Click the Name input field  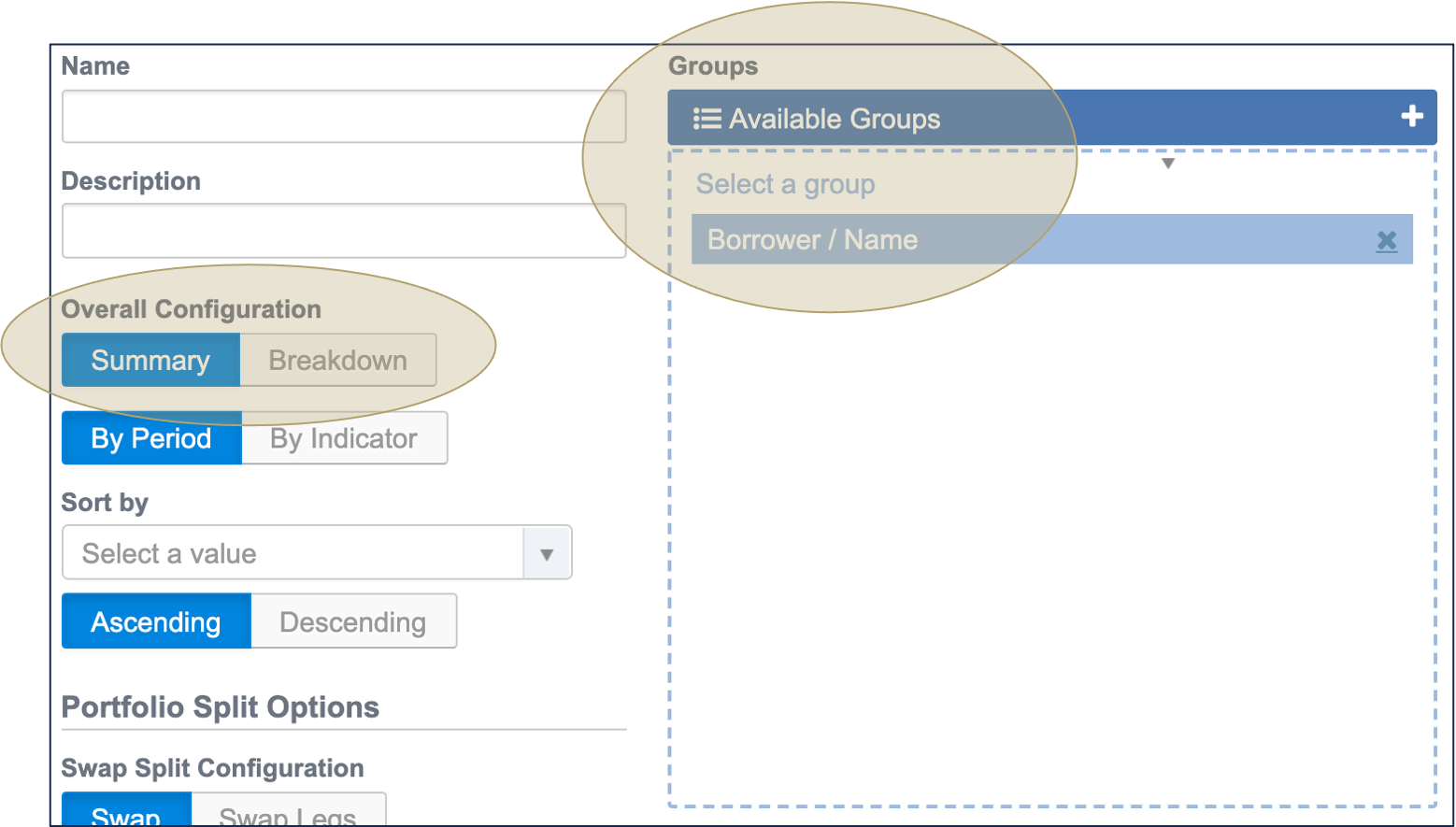(x=344, y=117)
